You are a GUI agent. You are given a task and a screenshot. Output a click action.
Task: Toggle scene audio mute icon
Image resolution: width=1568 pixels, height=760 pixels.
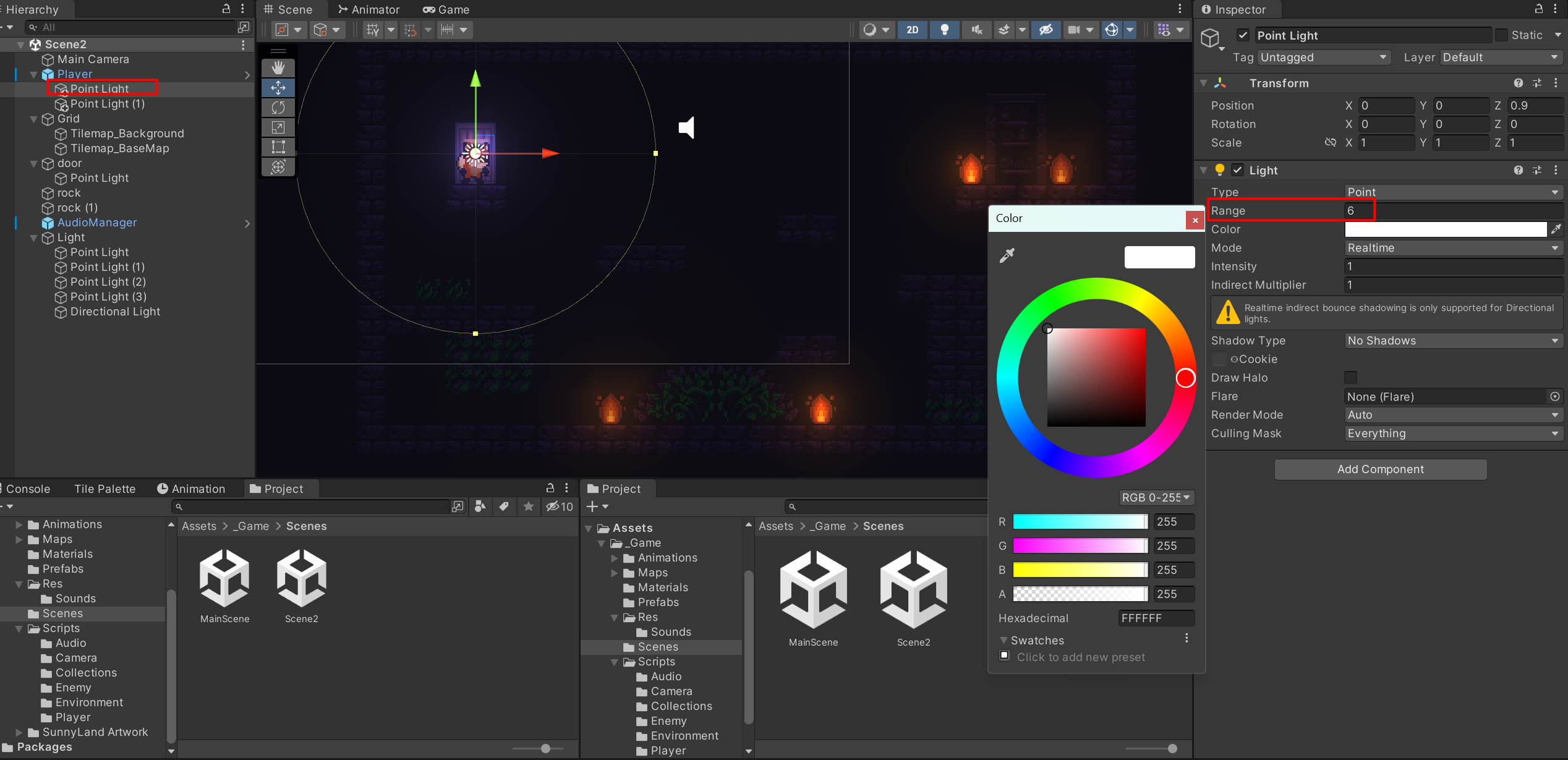[x=976, y=30]
